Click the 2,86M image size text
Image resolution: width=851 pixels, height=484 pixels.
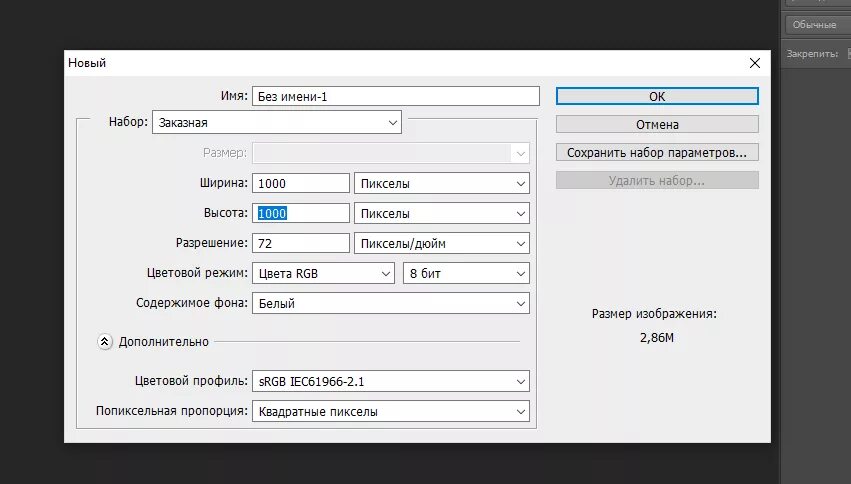click(657, 337)
